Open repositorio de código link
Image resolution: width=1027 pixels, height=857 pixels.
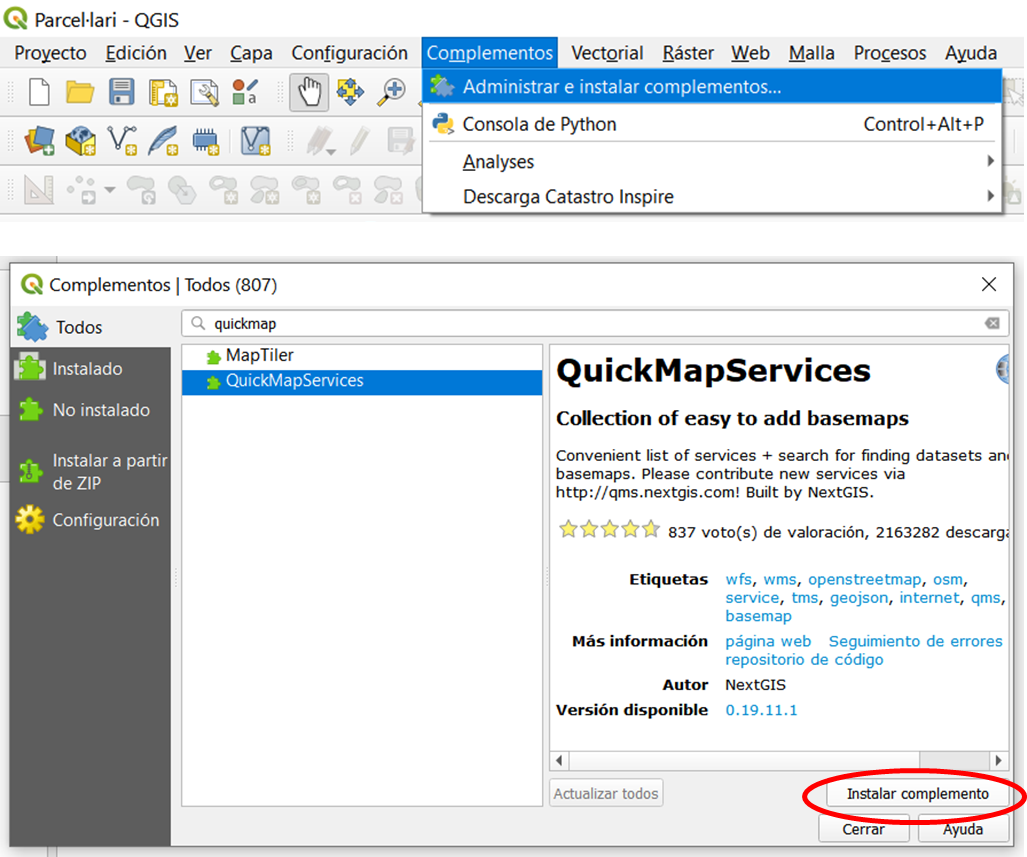click(x=804, y=659)
